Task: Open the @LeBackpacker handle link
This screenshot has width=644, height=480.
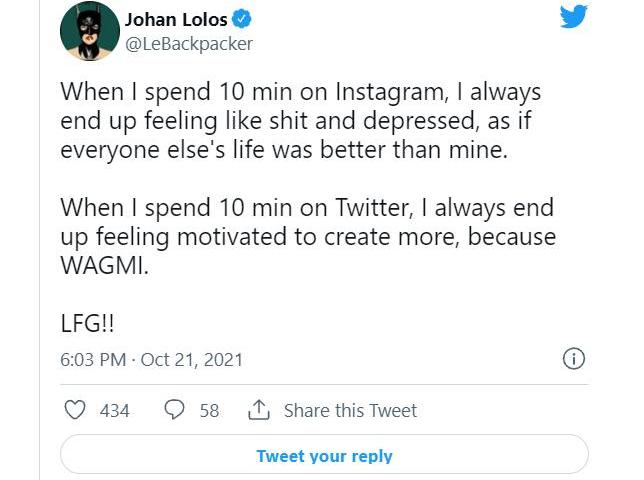Action: click(x=188, y=43)
